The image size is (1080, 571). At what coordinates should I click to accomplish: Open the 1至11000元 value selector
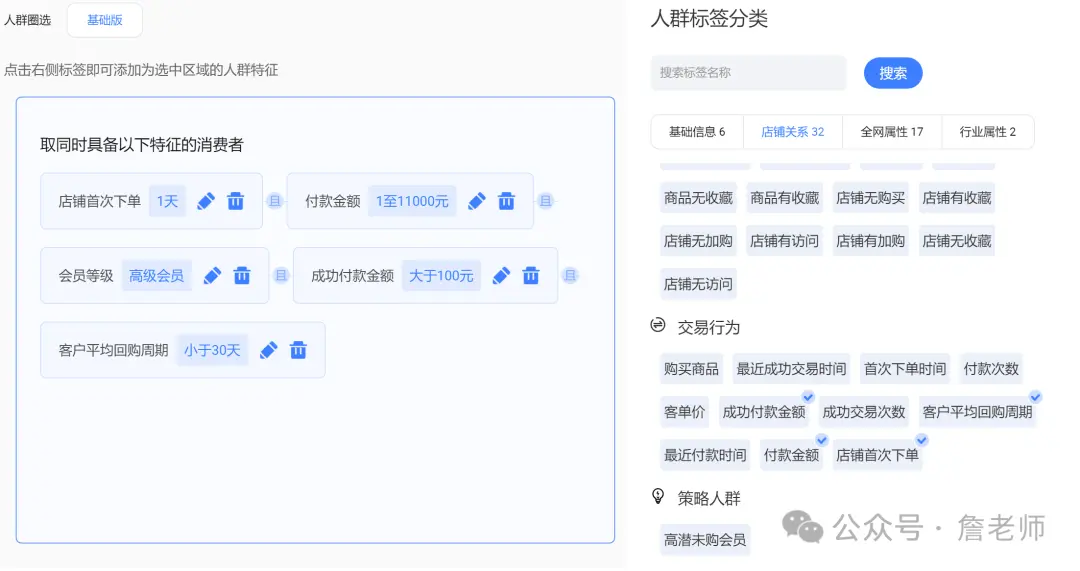412,201
